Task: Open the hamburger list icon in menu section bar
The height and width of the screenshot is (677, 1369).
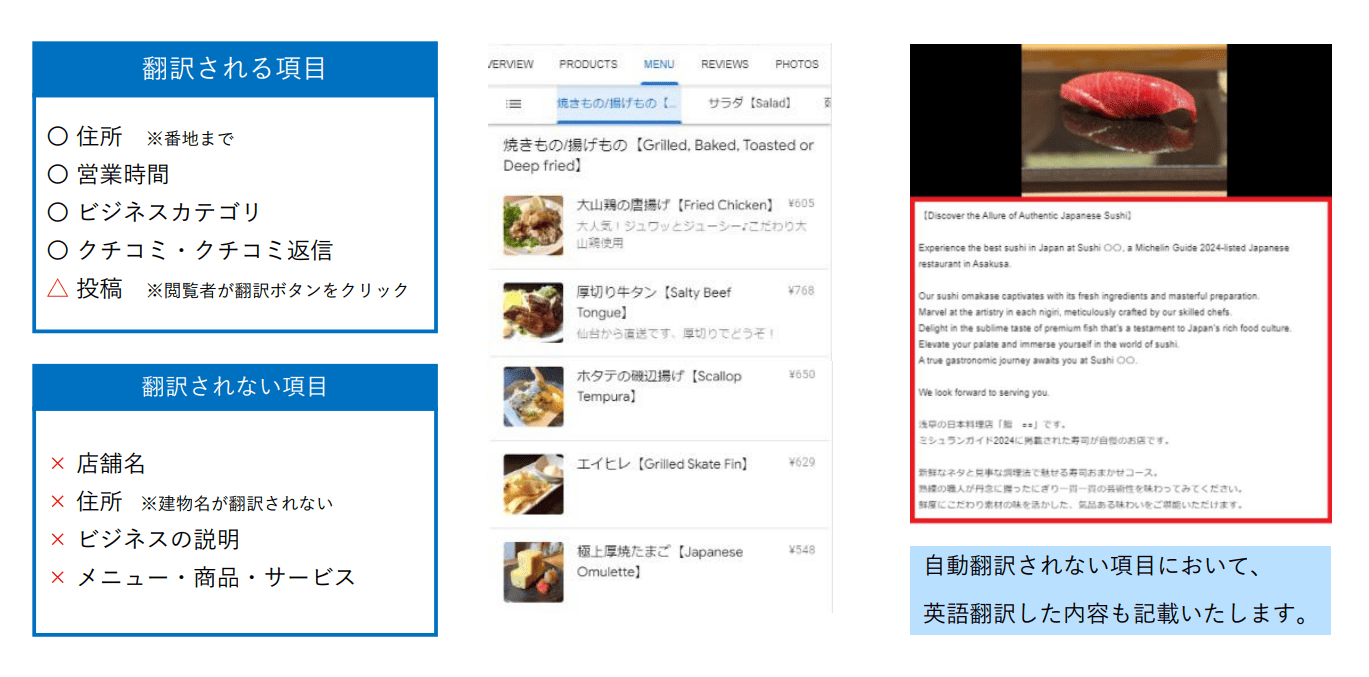Action: click(514, 103)
